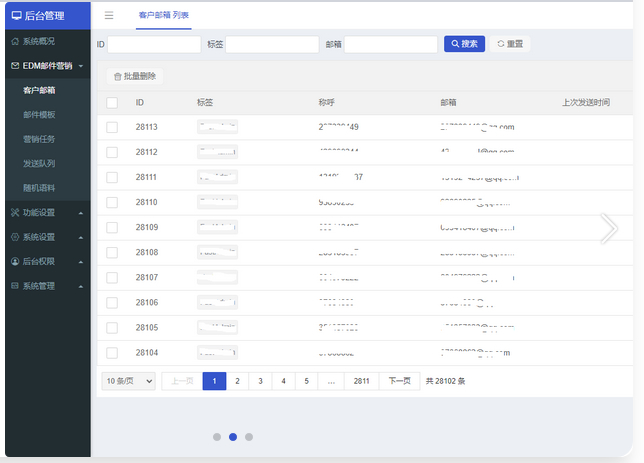644x463 pixels.
Task: Click into the 邮箱 search input field
Action: tap(391, 45)
